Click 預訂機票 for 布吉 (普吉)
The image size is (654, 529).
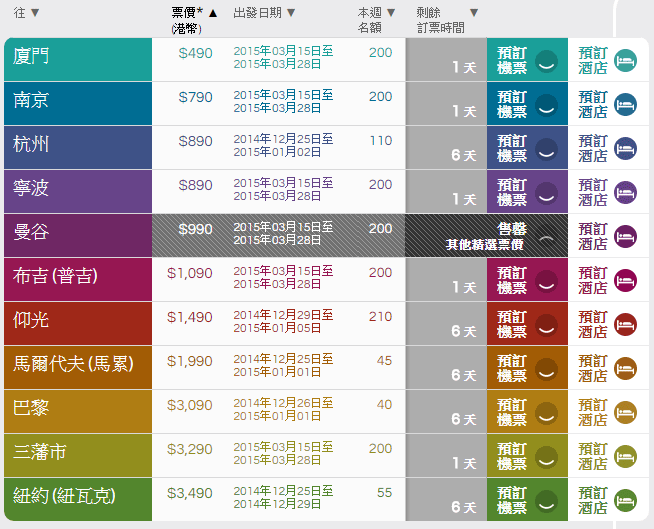[512, 281]
